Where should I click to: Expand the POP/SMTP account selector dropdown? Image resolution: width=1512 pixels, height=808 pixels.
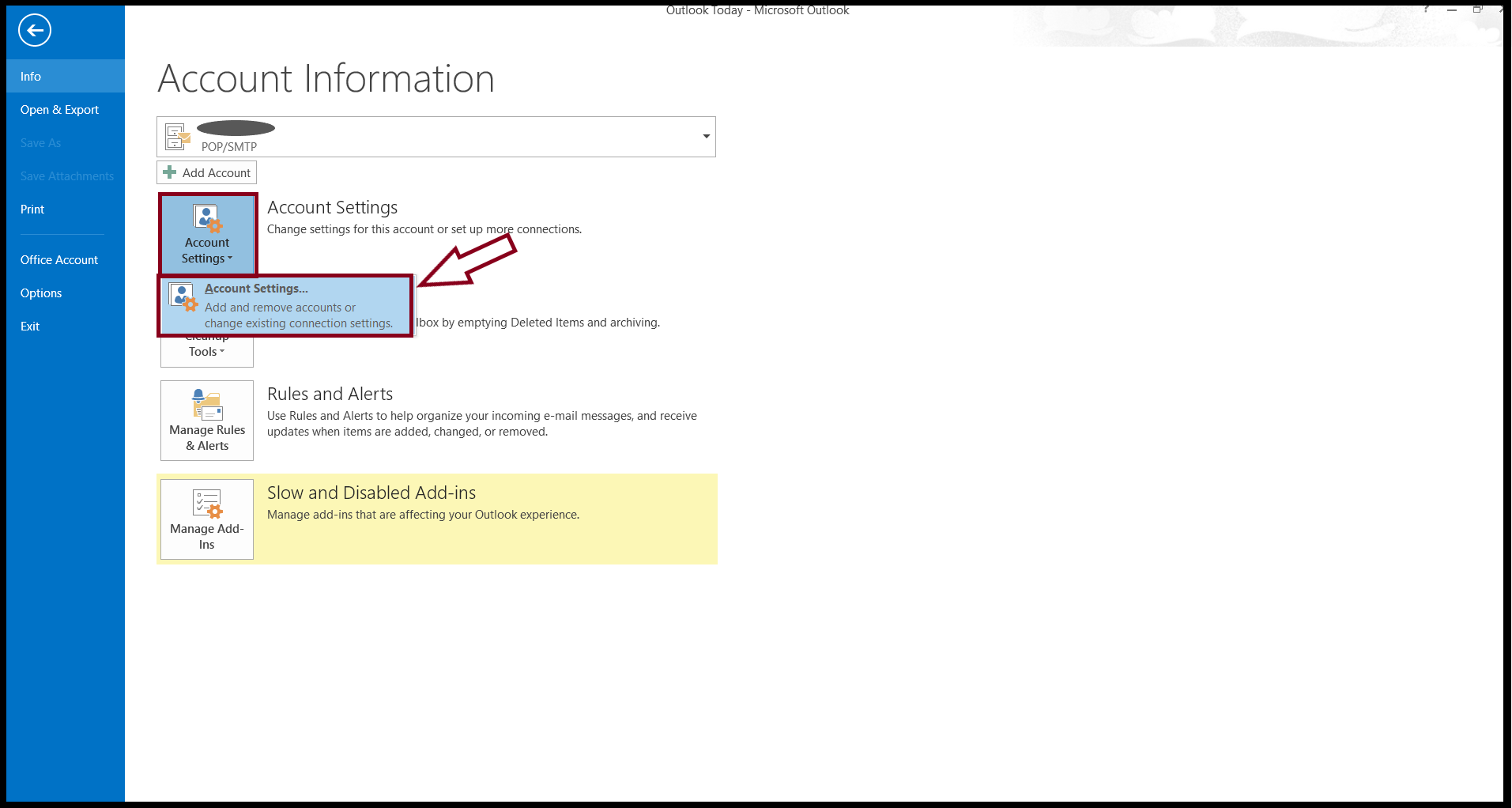click(706, 137)
